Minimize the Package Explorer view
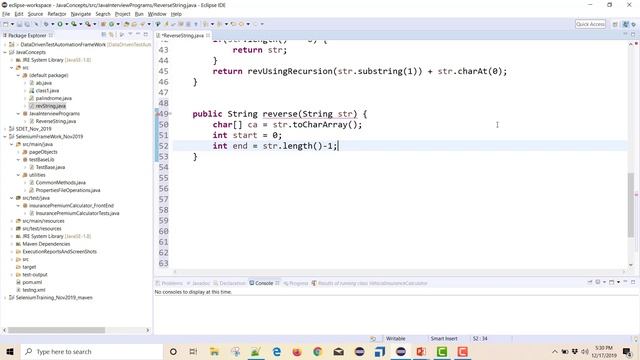The width and height of the screenshot is (640, 360). pos(138,34)
